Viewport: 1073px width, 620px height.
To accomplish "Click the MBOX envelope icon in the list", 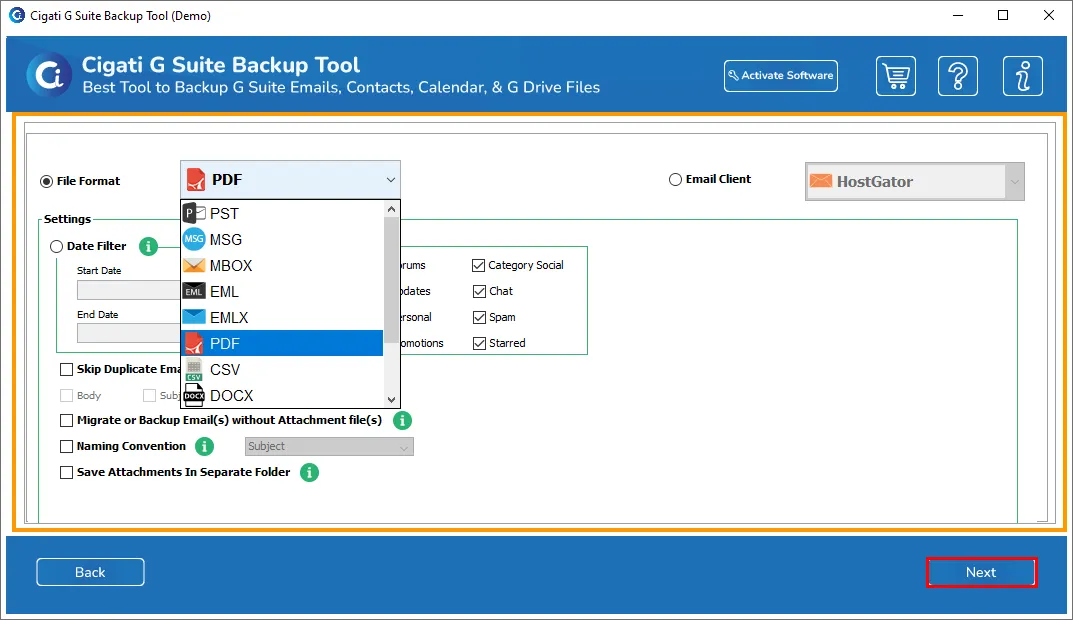I will tap(194, 266).
